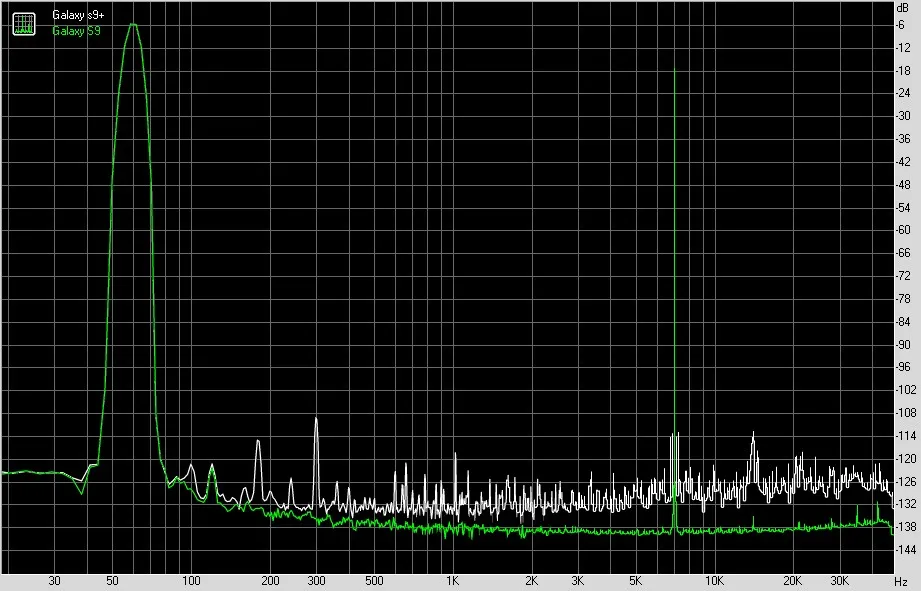Click the 50 Hz frequency axis label
This screenshot has width=921, height=591.
tap(112, 580)
